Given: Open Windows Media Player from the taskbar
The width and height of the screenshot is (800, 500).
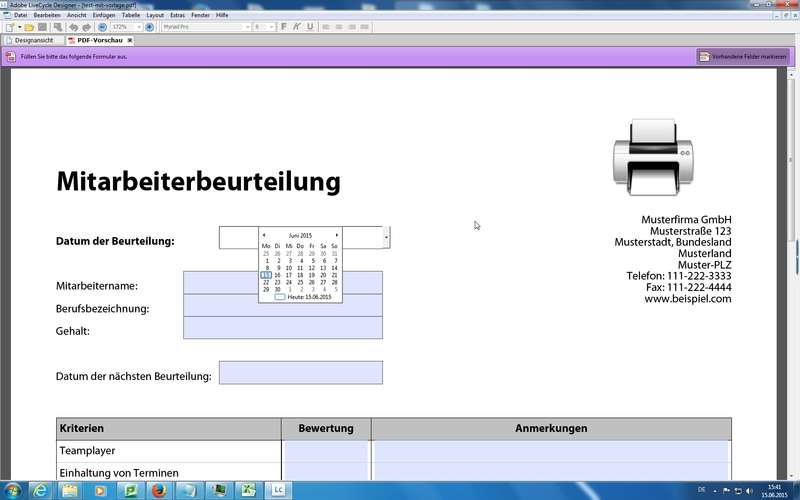Looking at the screenshot, I should (99, 491).
